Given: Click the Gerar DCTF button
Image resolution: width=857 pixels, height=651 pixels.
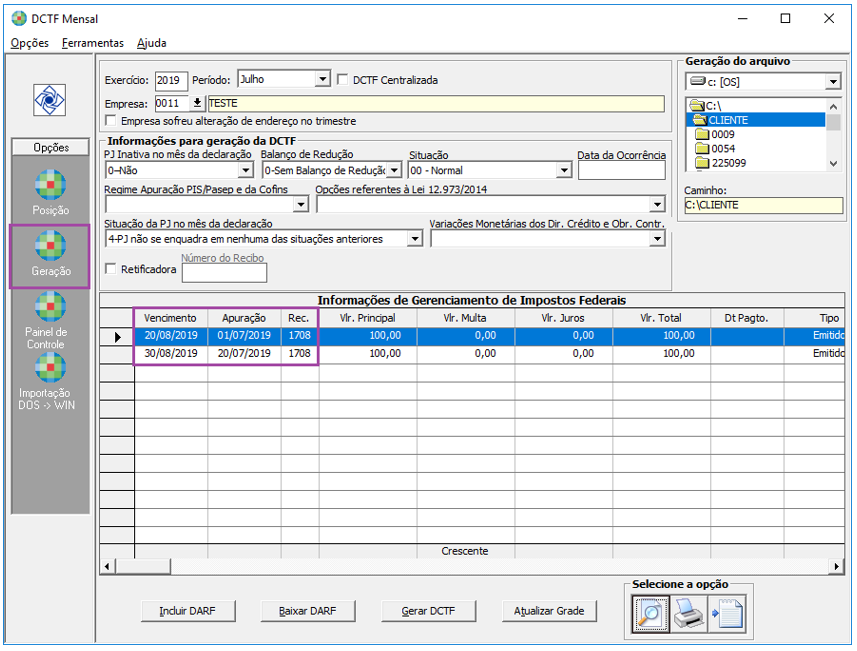Looking at the screenshot, I should [428, 611].
